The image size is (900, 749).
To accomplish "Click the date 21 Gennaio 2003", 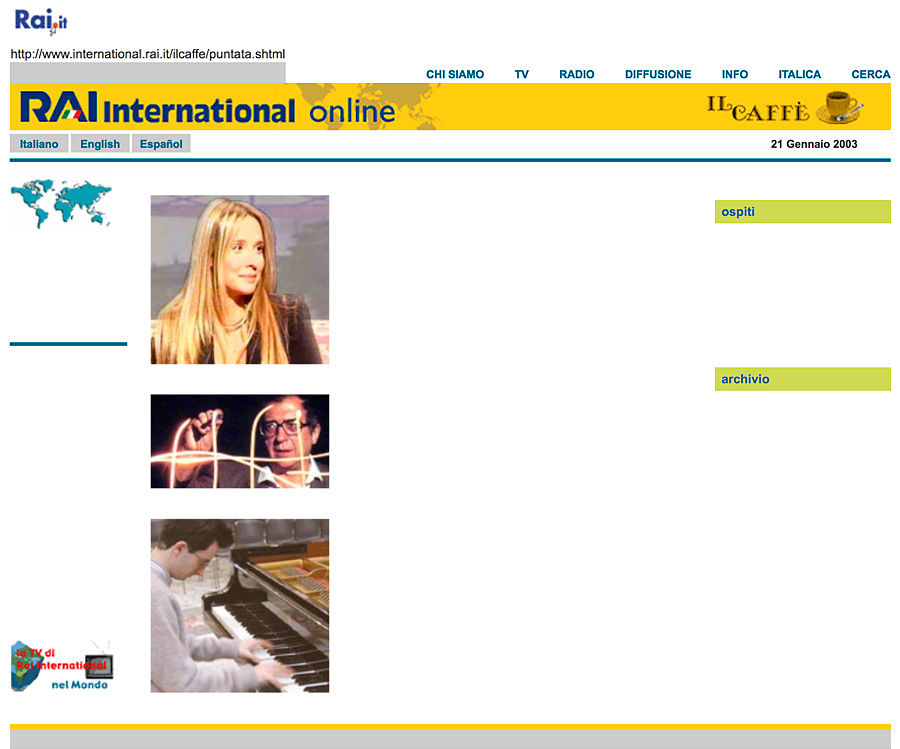I will tap(814, 144).
